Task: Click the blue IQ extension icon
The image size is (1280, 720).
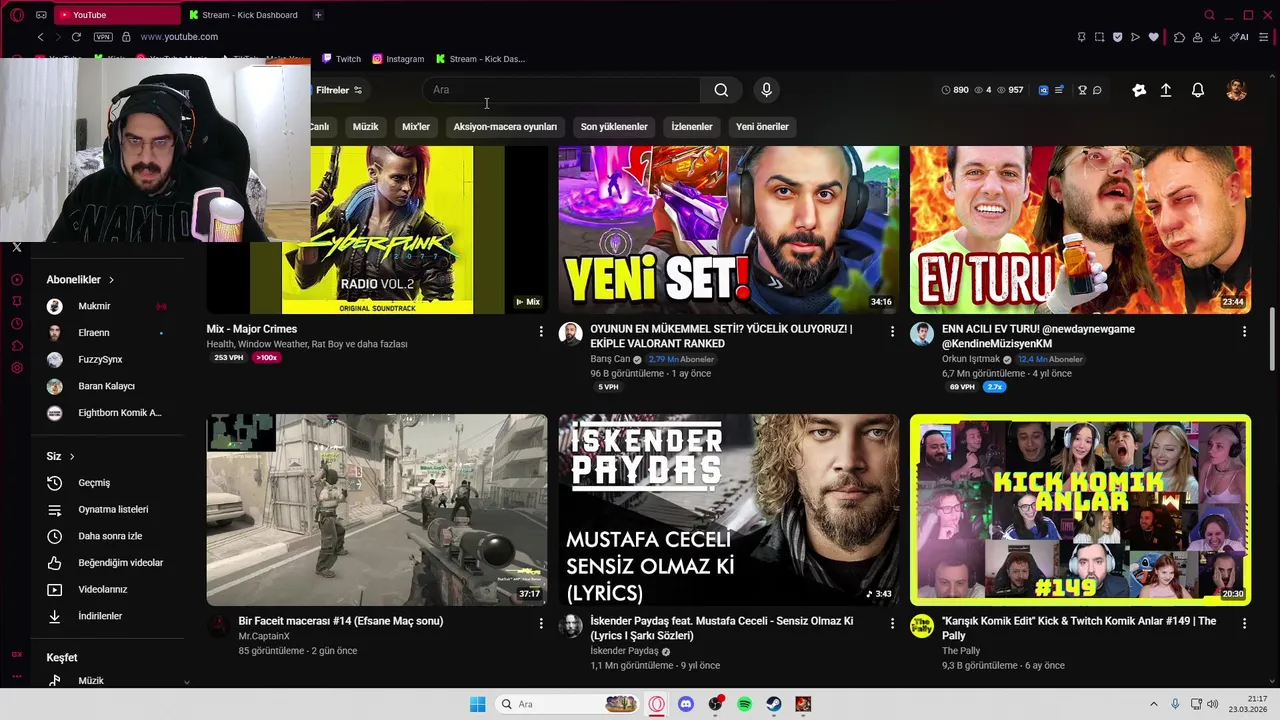Action: tap(1043, 90)
